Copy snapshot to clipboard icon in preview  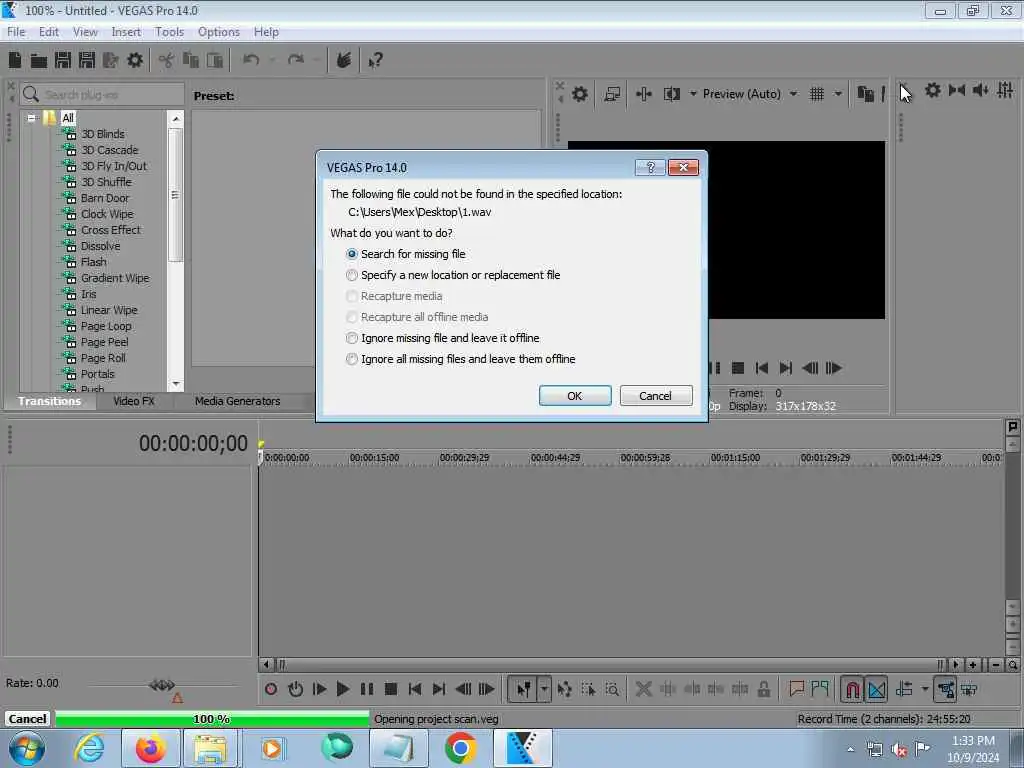pyautogui.click(x=865, y=94)
